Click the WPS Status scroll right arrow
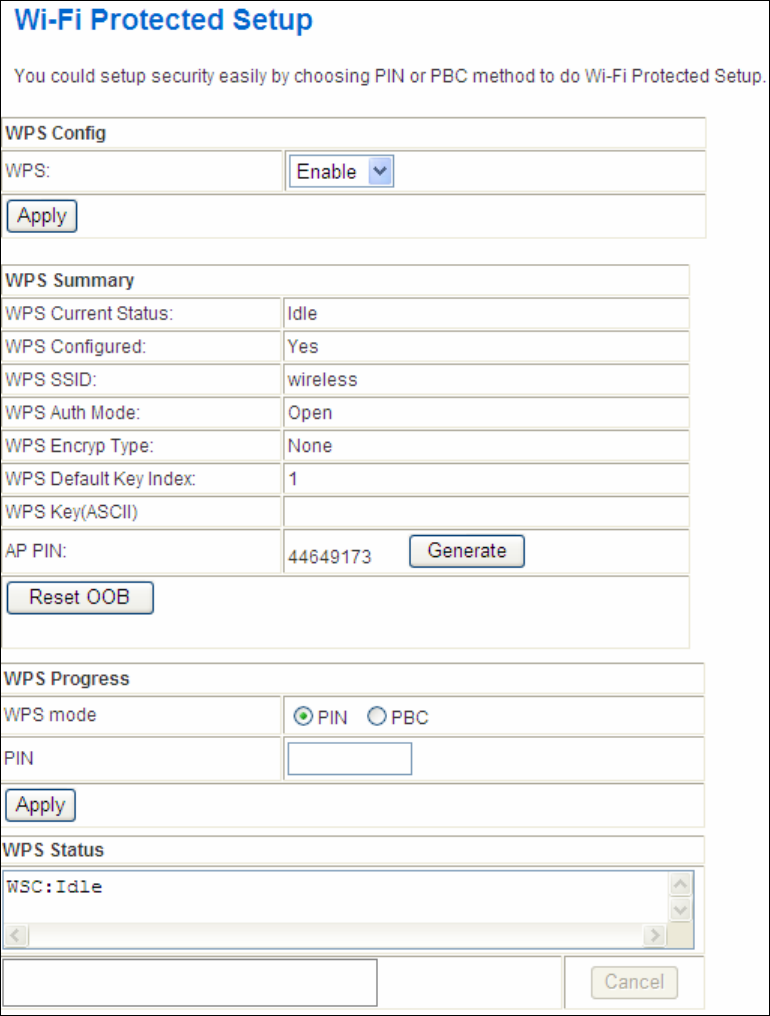The width and height of the screenshot is (770, 1016). [x=655, y=935]
